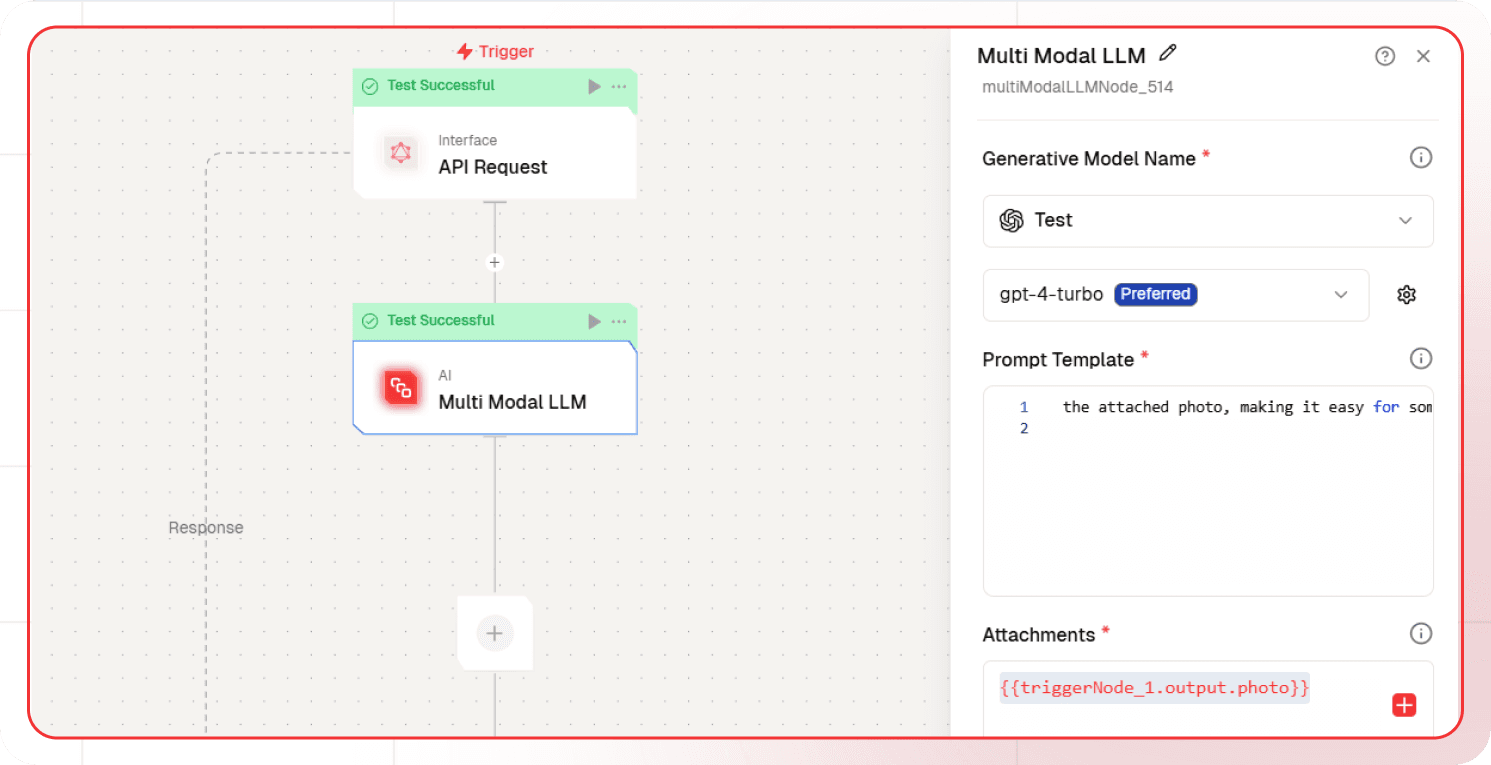The height and width of the screenshot is (765, 1491).
Task: Click line number 2 in prompt editor
Action: pos(1024,428)
